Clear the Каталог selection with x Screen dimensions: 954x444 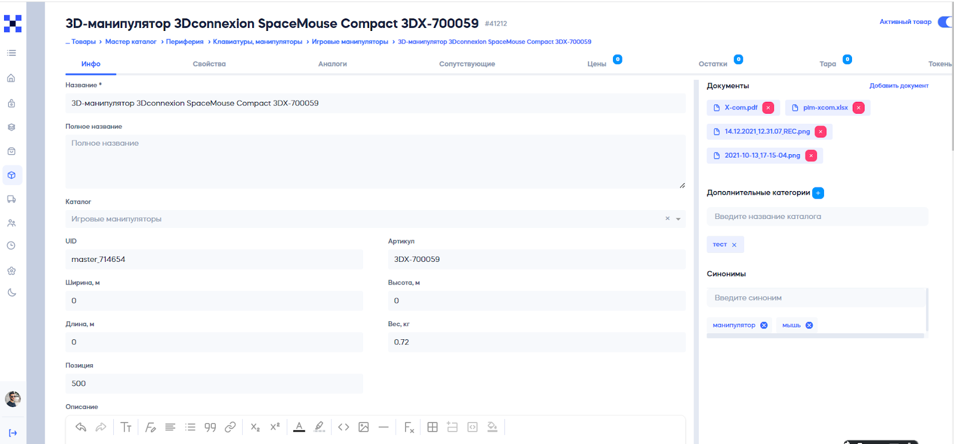[x=667, y=219]
